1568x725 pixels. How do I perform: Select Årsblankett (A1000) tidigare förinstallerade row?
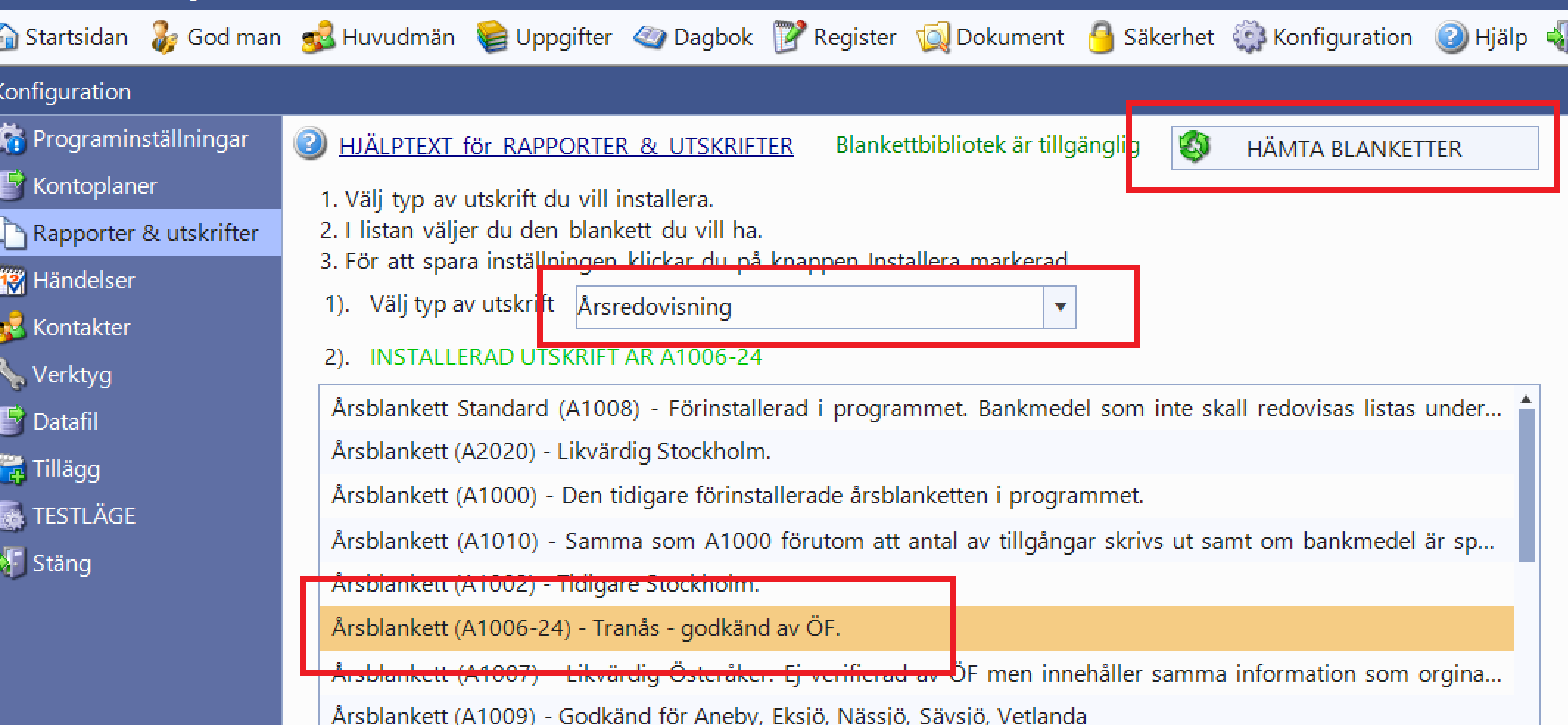point(916,495)
